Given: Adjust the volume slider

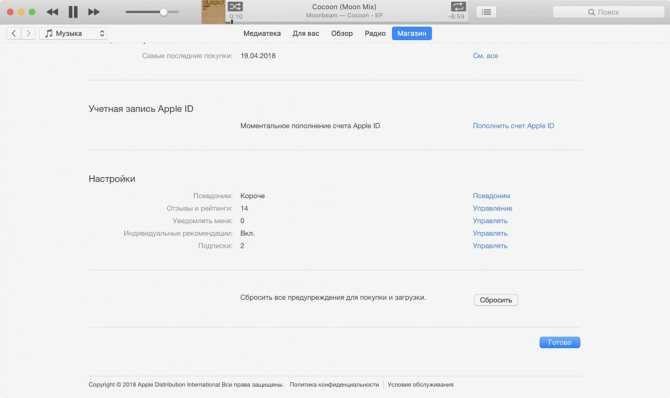Looking at the screenshot, I should click(x=152, y=12).
